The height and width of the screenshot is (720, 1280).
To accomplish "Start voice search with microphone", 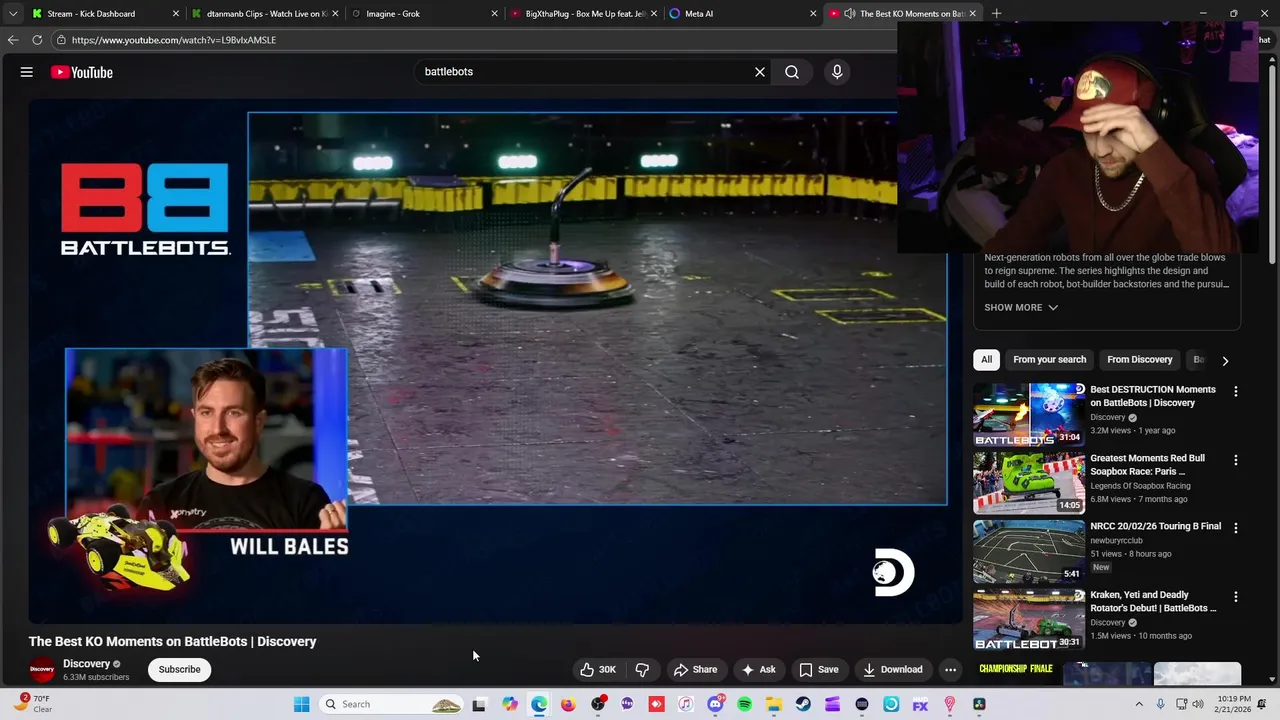I will [x=837, y=72].
